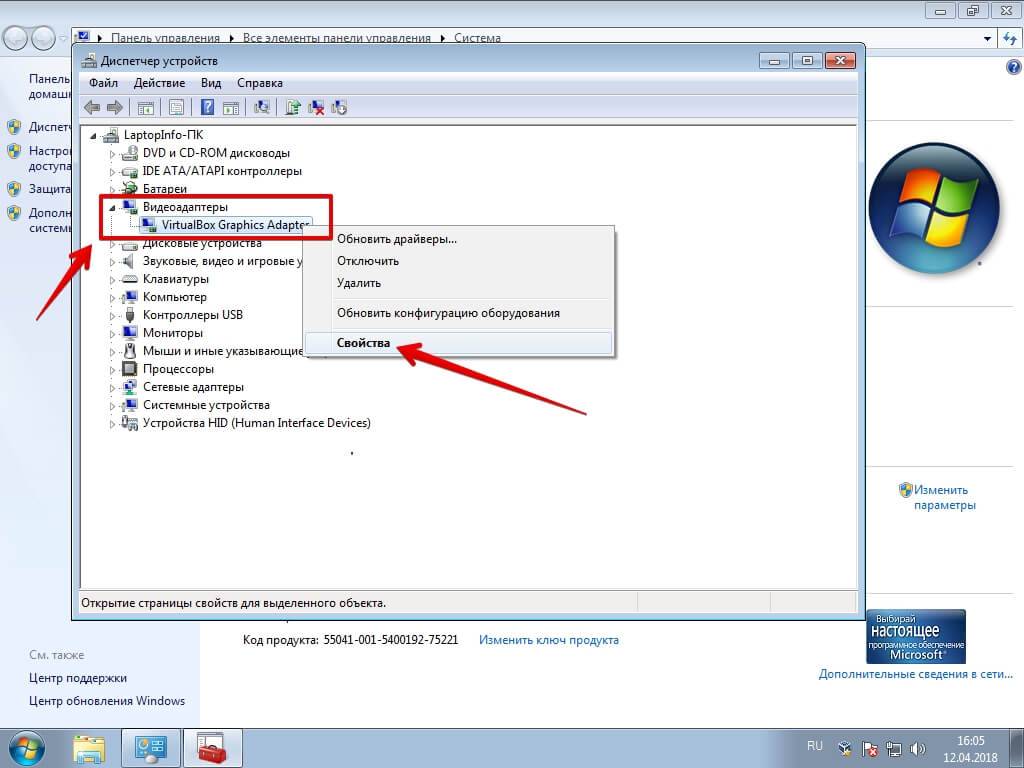
Task: Click the Back arrow in Device Manager toolbar
Action: coord(92,107)
